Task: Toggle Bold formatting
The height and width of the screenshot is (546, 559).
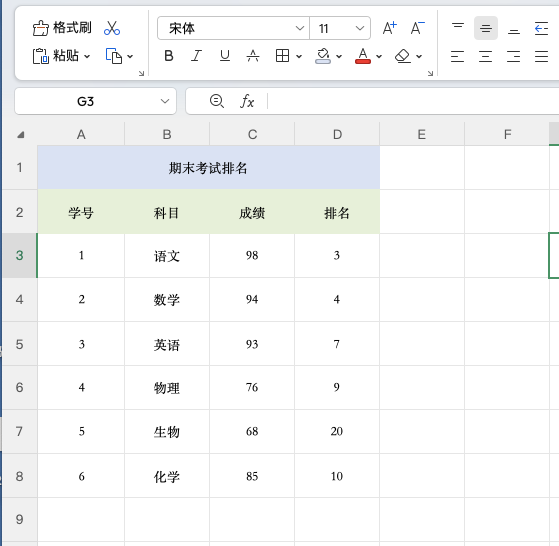Action: pyautogui.click(x=169, y=56)
